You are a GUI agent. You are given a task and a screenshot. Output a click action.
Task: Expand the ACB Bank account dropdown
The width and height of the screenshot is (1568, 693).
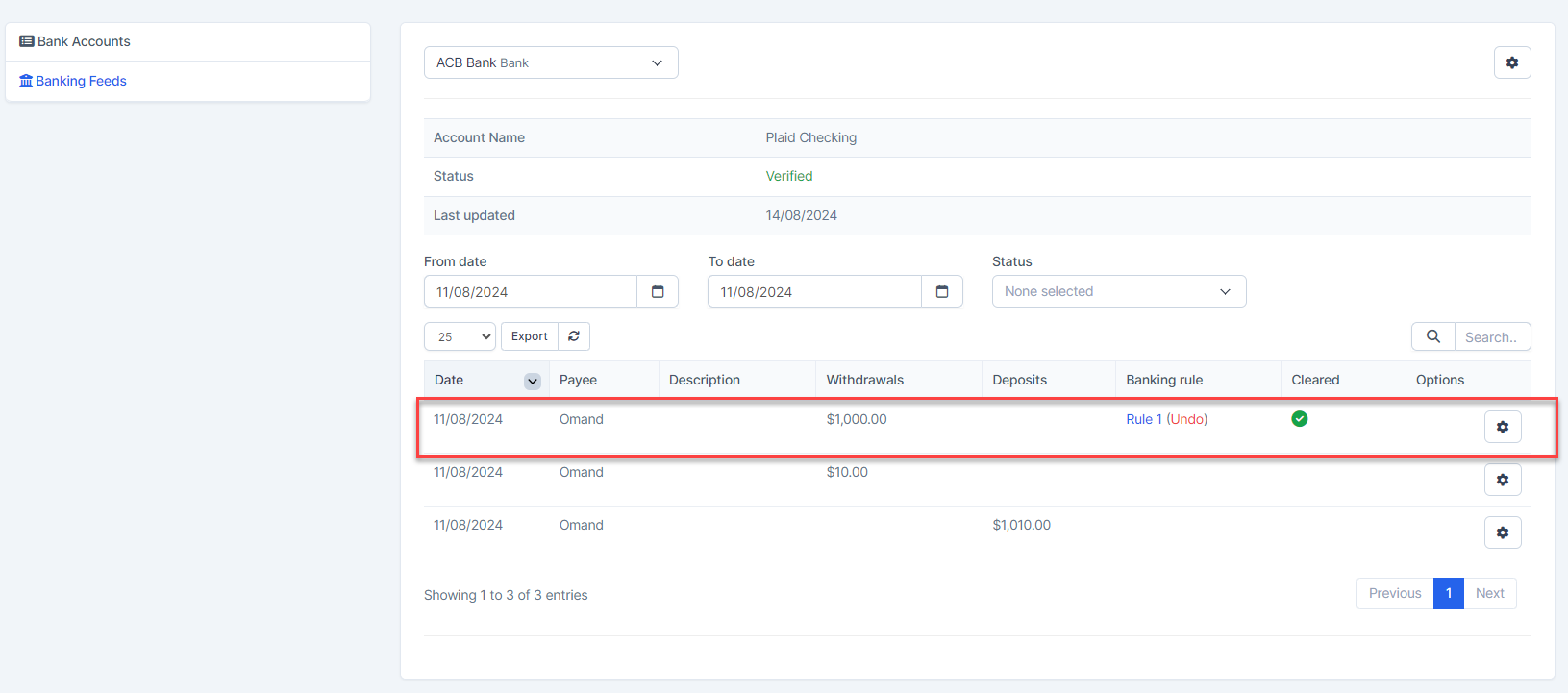[551, 62]
